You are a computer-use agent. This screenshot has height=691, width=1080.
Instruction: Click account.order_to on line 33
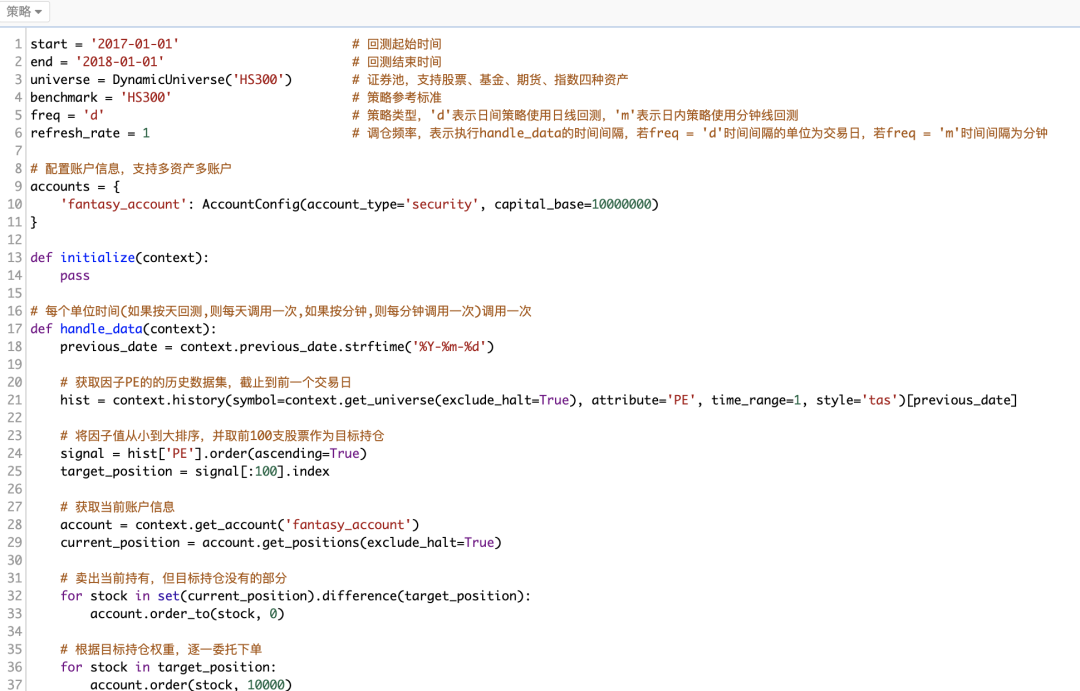coord(149,614)
